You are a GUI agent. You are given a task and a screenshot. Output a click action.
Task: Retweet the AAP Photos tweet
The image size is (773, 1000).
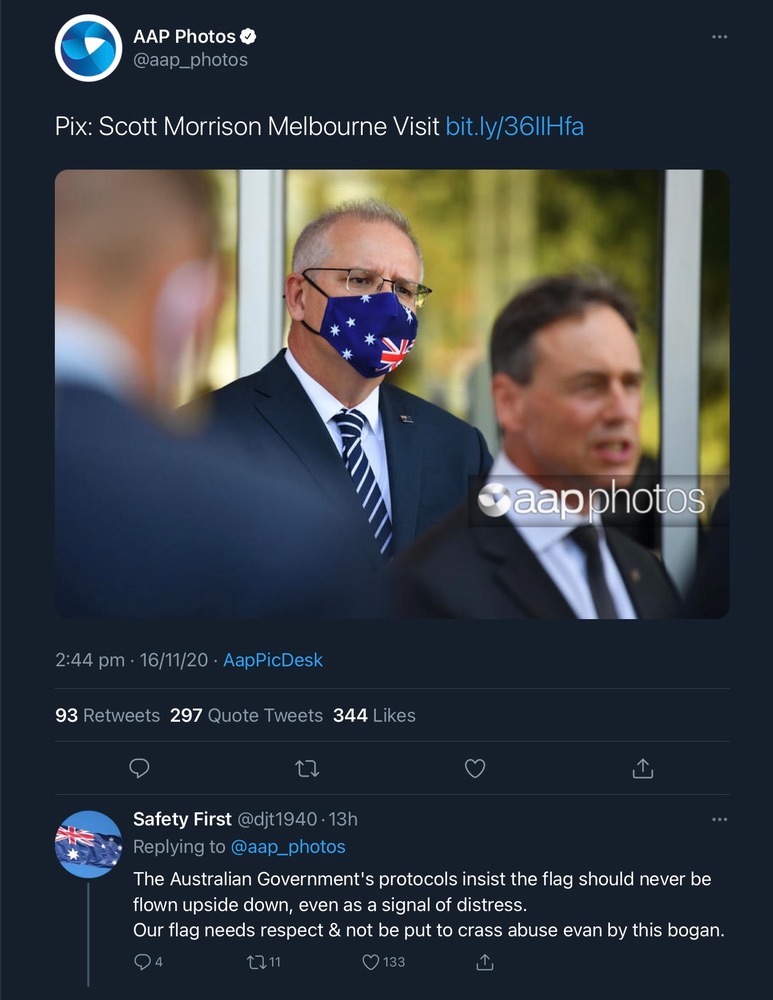point(308,768)
